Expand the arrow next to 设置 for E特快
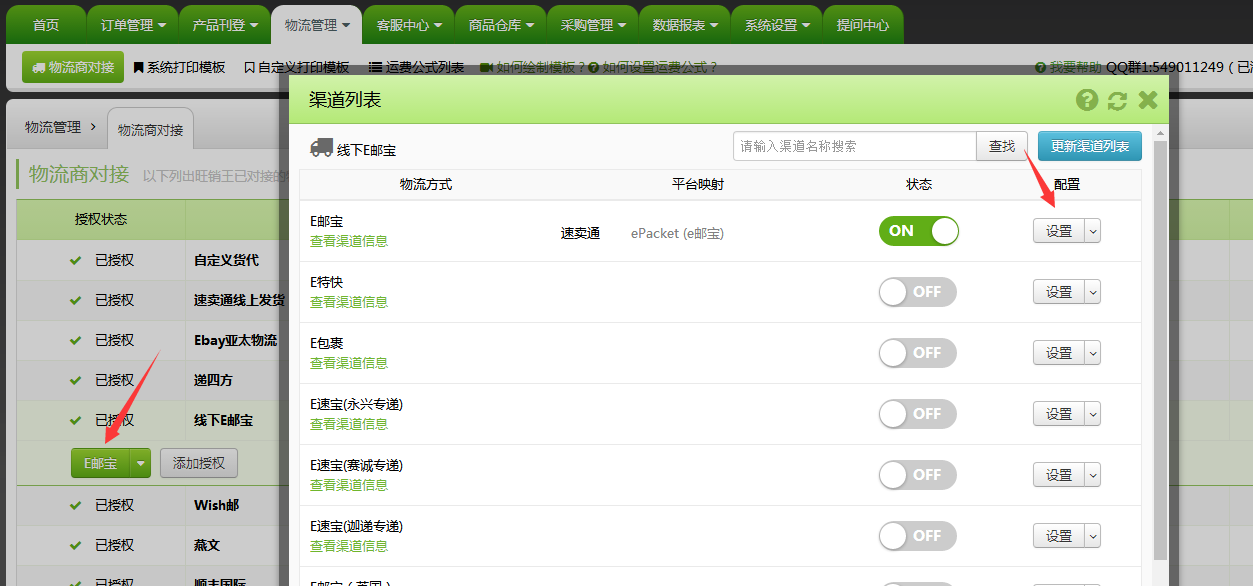 tap(1093, 292)
